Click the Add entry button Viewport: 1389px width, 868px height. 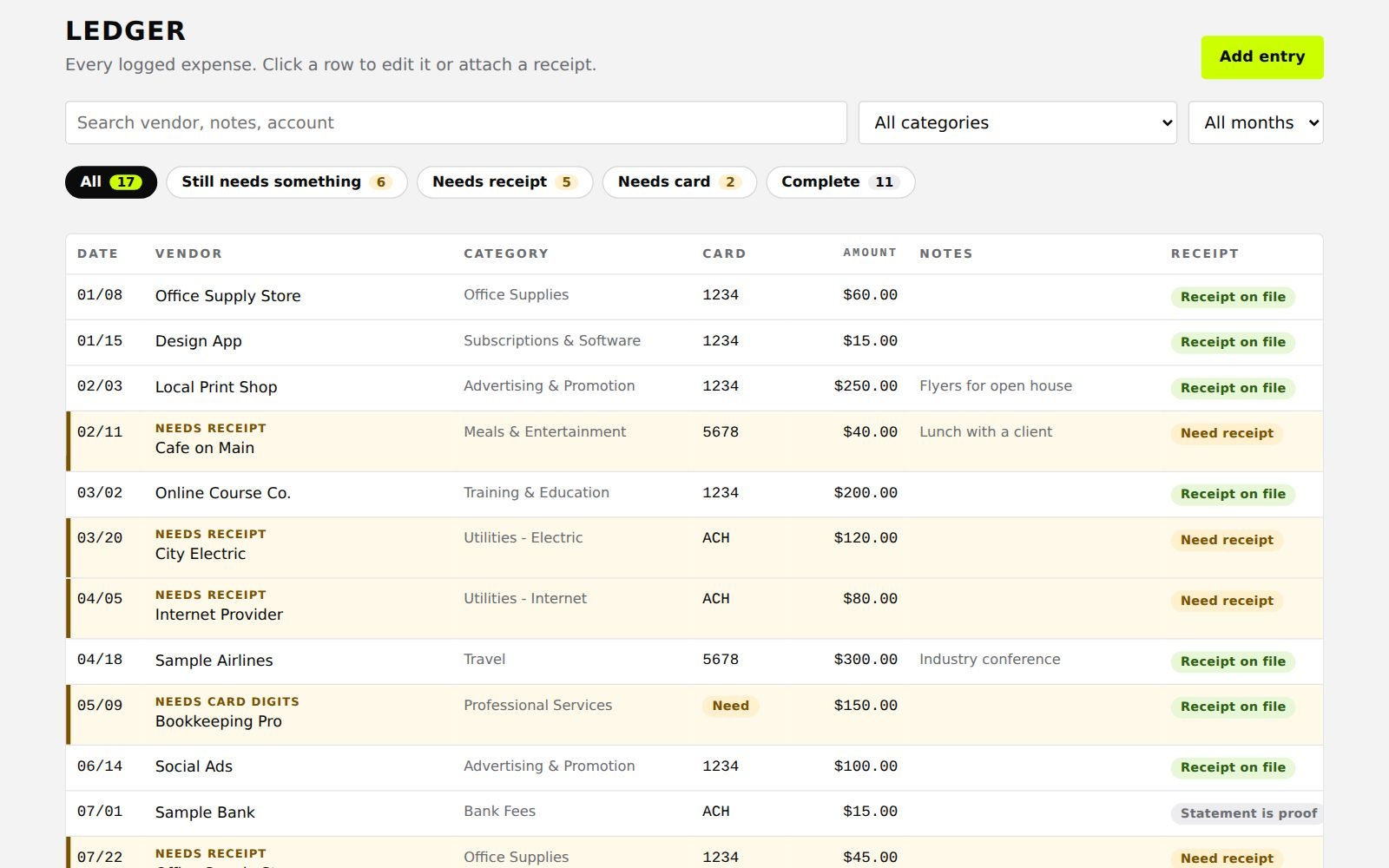coord(1261,57)
